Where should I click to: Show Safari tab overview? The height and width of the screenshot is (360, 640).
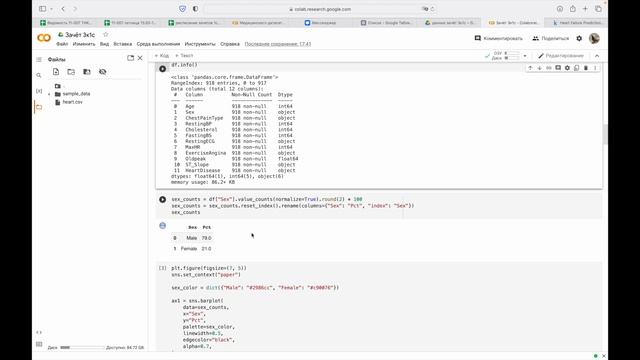(598, 9)
